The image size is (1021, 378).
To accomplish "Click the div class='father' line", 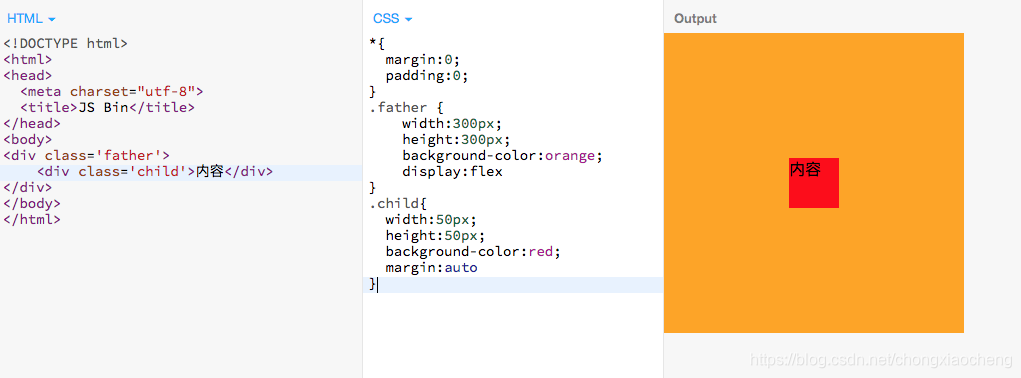I will [87, 155].
